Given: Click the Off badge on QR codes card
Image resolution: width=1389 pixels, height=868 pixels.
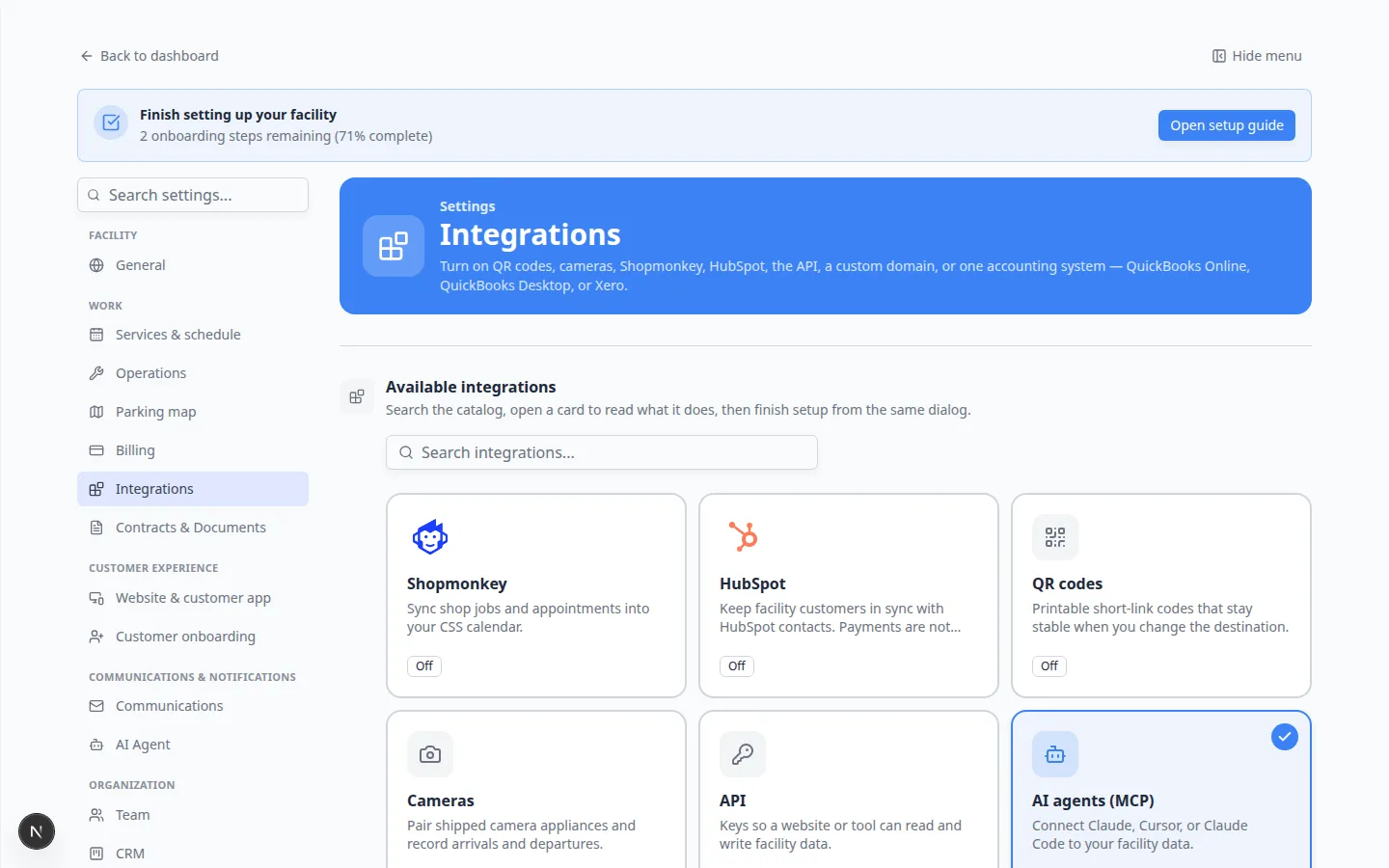Looking at the screenshot, I should (1049, 665).
